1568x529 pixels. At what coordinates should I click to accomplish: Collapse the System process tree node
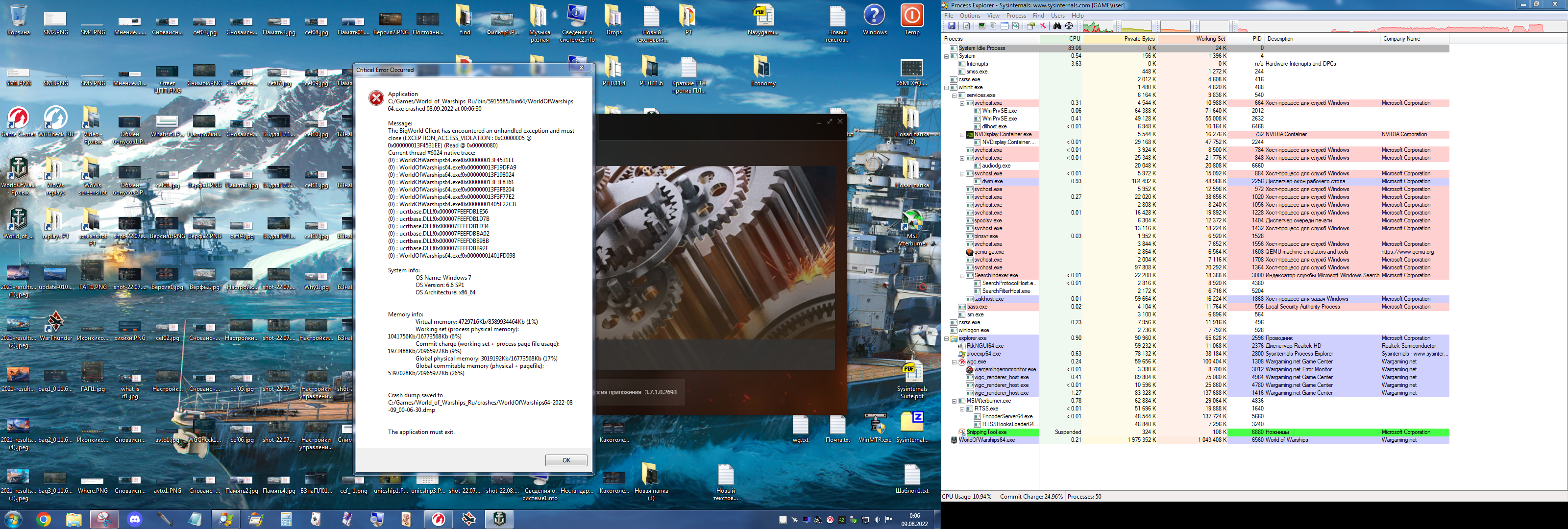pos(947,56)
